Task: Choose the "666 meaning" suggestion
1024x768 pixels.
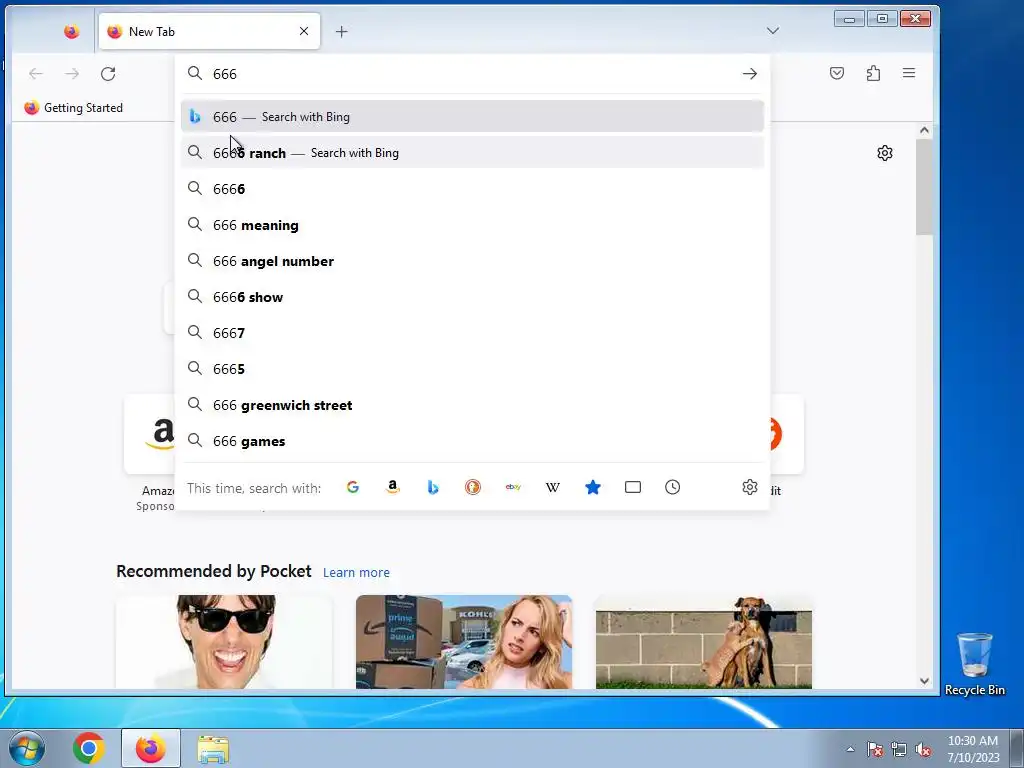Action: pos(472,225)
